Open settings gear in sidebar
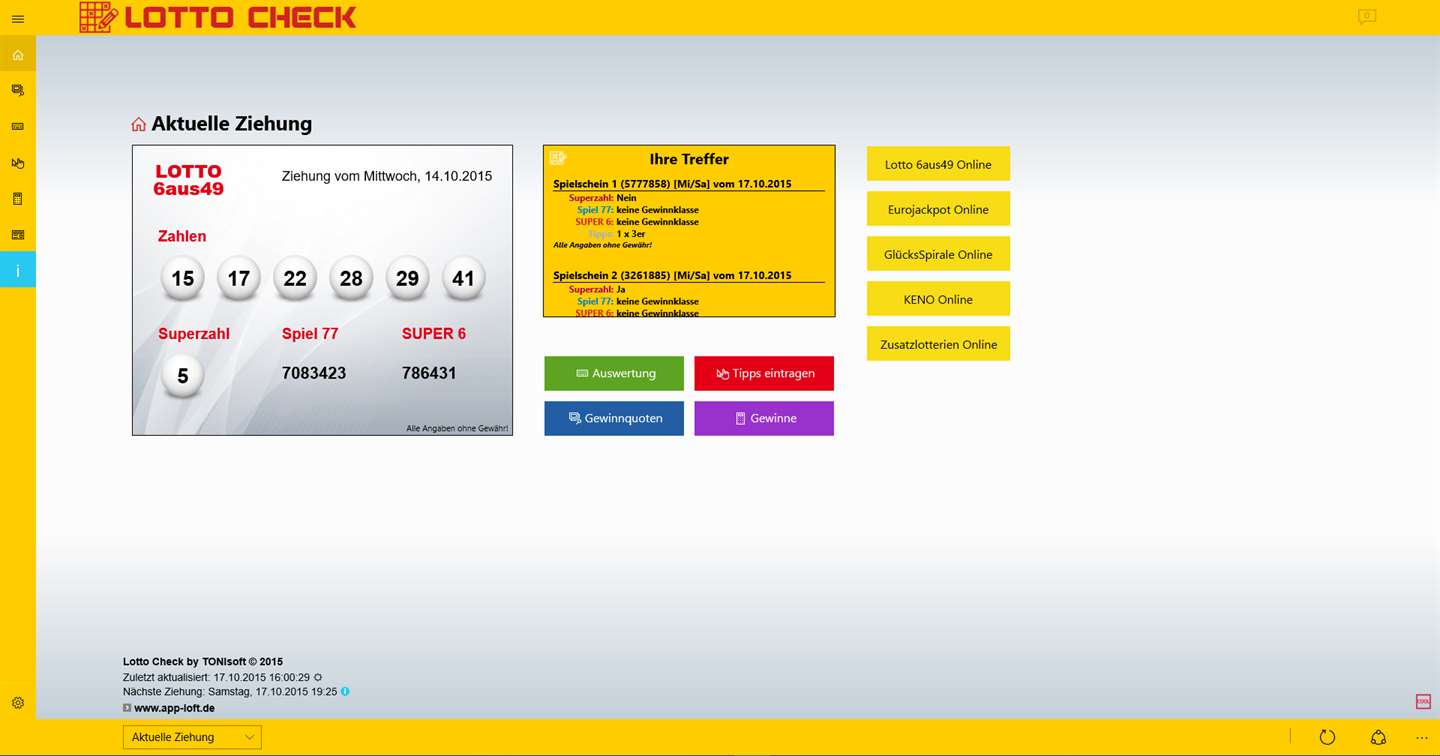 (x=18, y=703)
